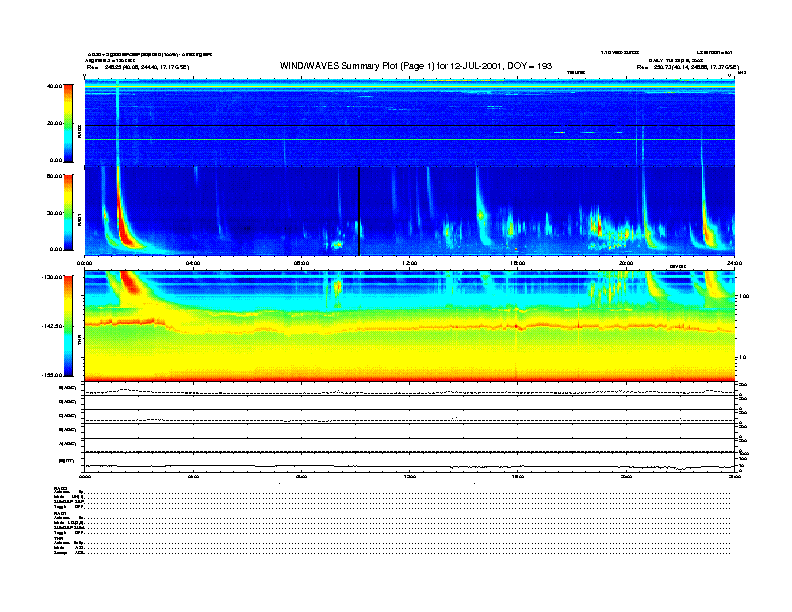Select the -130.00 label on TNR scale
Screen dimensions: 792x612
pyautogui.click(x=52, y=277)
